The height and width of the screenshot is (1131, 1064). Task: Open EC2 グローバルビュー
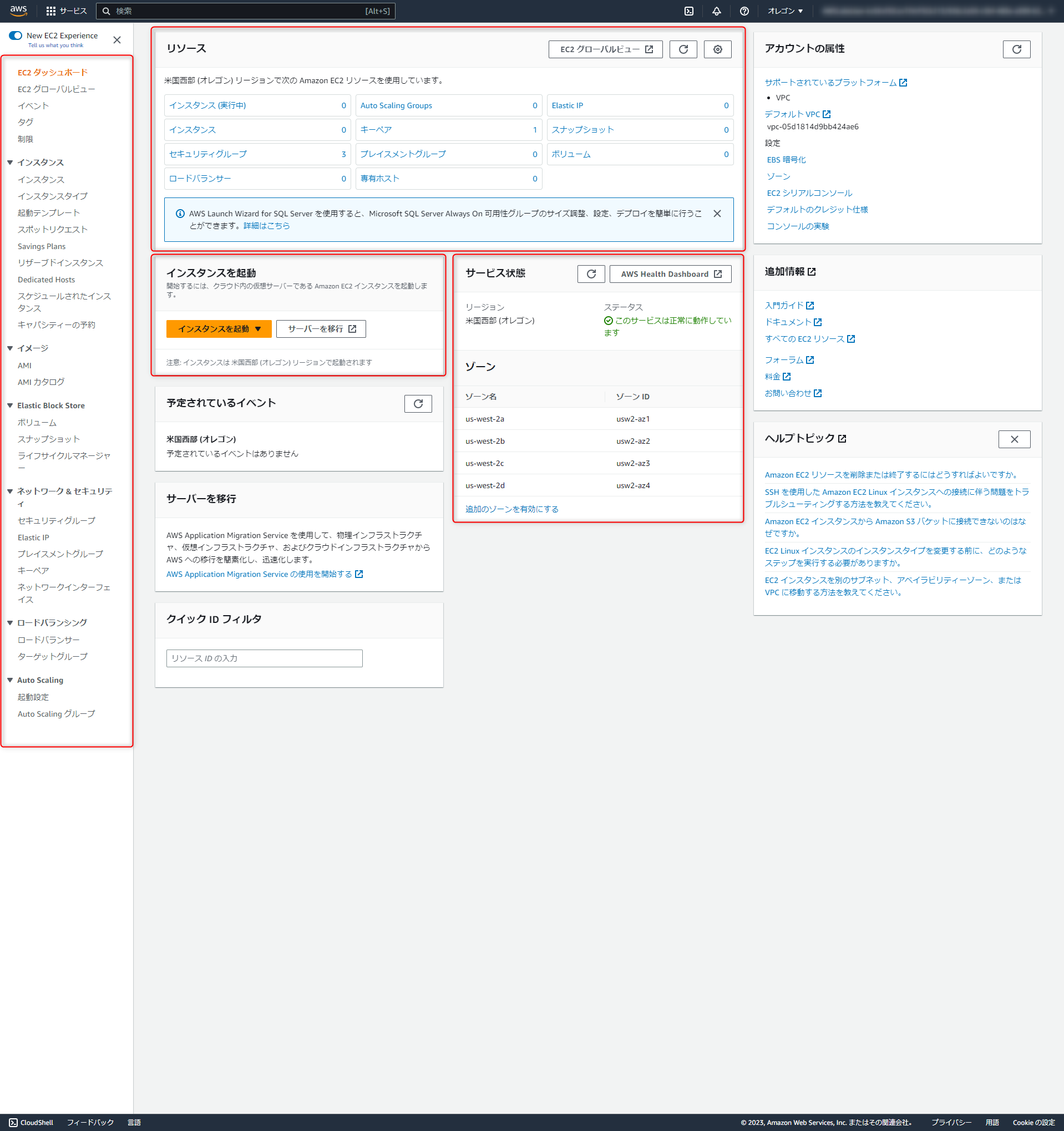605,49
